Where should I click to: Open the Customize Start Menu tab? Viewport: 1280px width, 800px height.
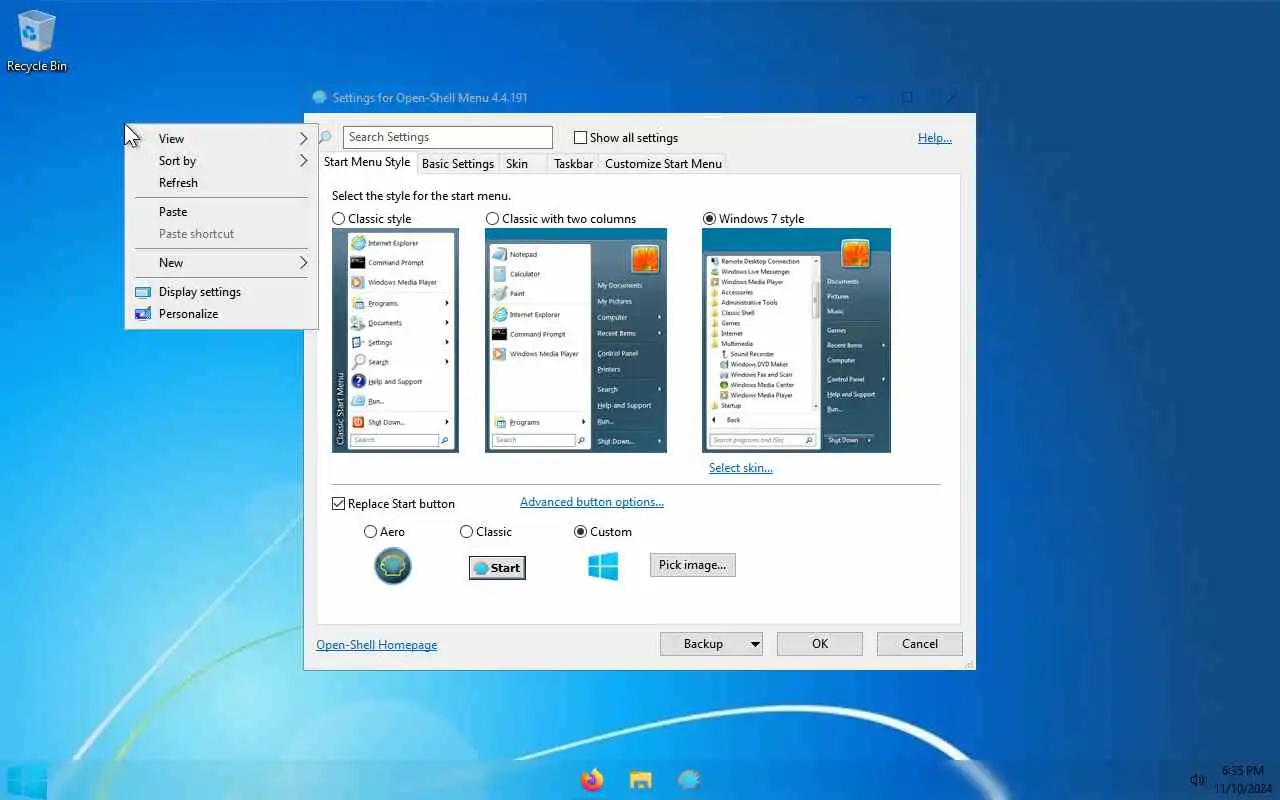[663, 164]
